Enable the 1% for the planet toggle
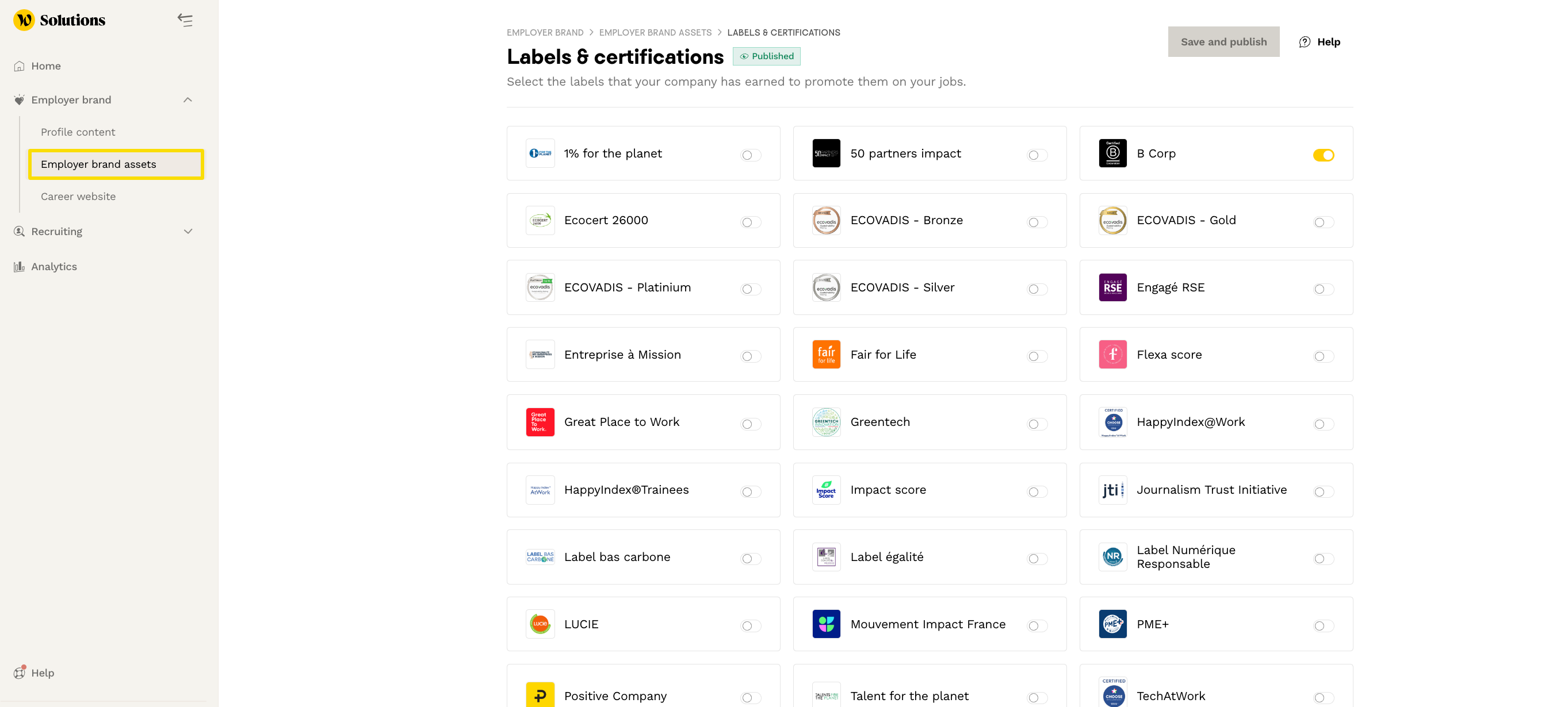This screenshot has width=1568, height=707. tap(751, 155)
